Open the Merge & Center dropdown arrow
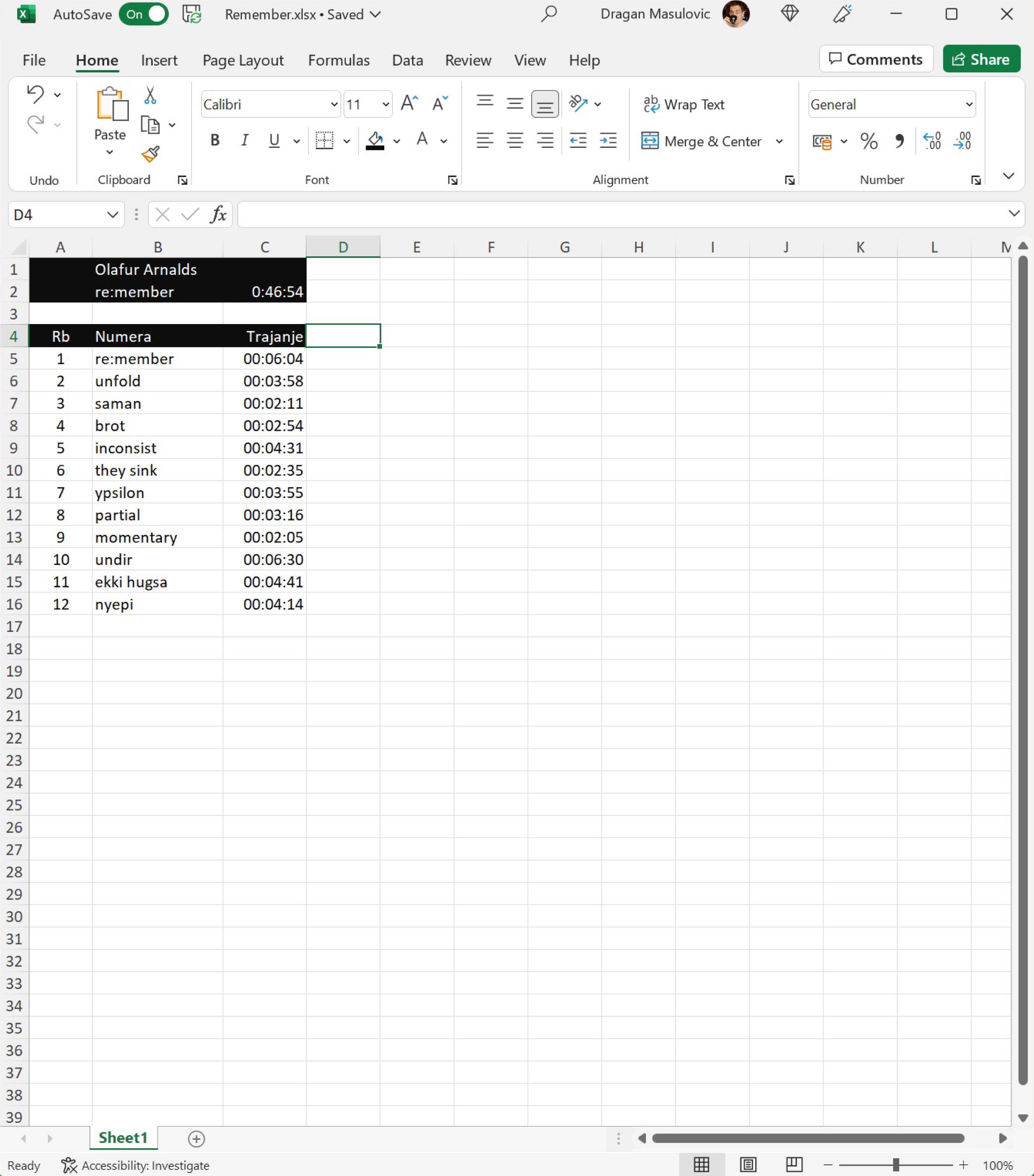 779,142
